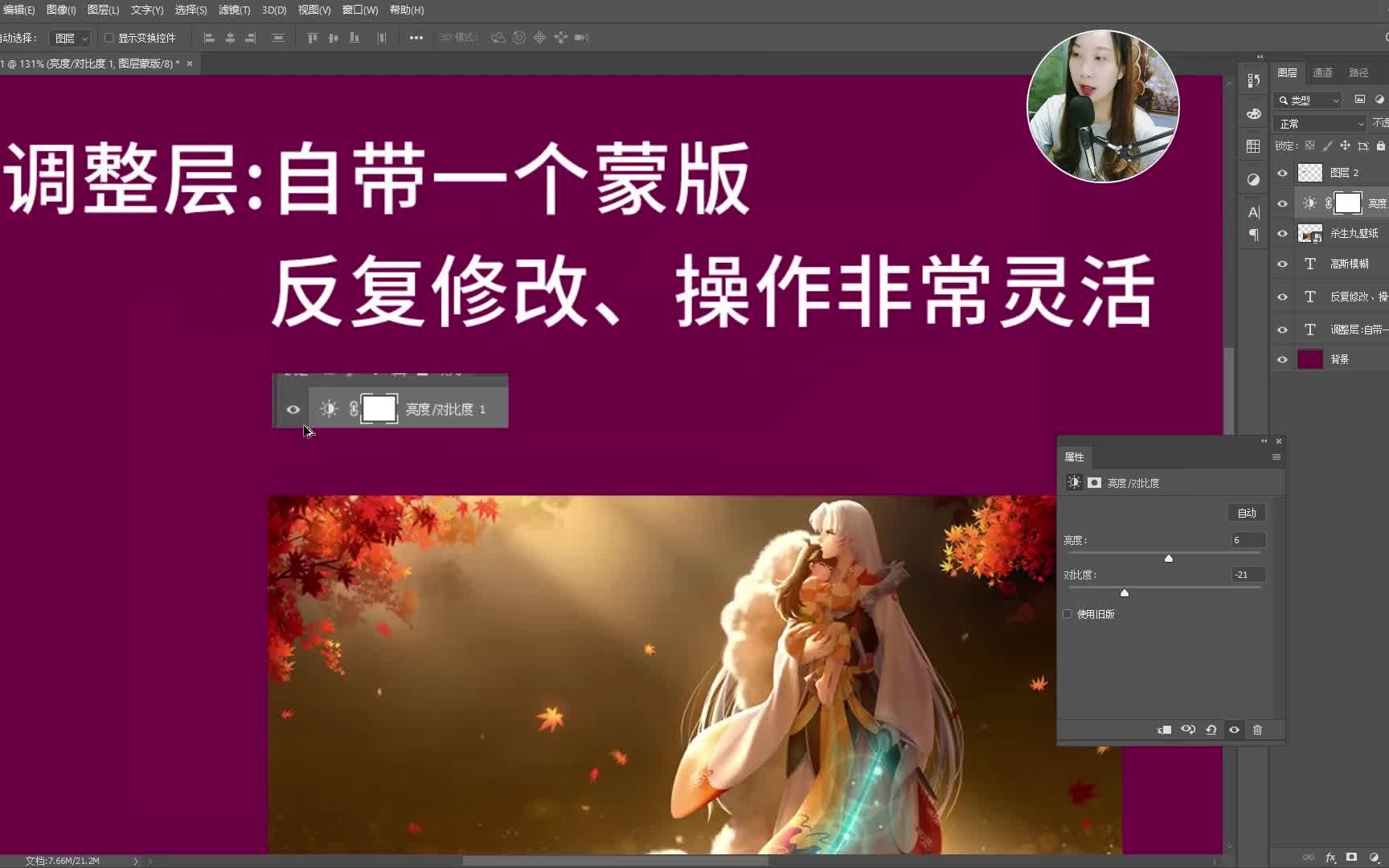The width and height of the screenshot is (1389, 868).
Task: Click view previous state icon in Properties
Action: pyautogui.click(x=1188, y=730)
